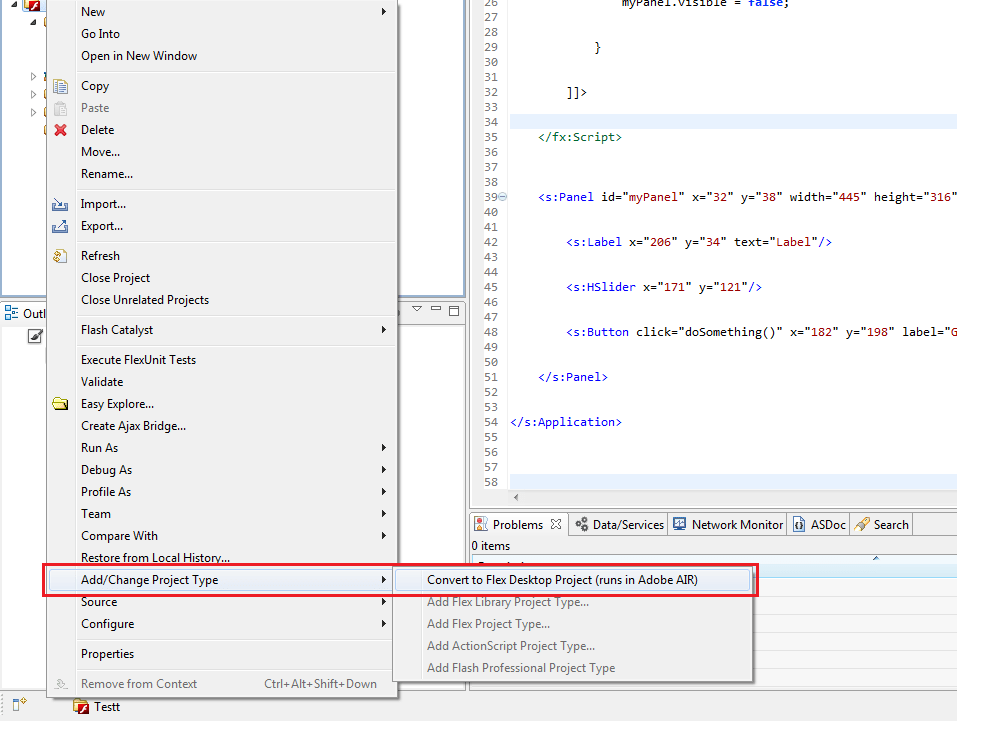Click the ASDoc panel icon
The width and height of the screenshot is (986, 750).
pyautogui.click(x=797, y=523)
